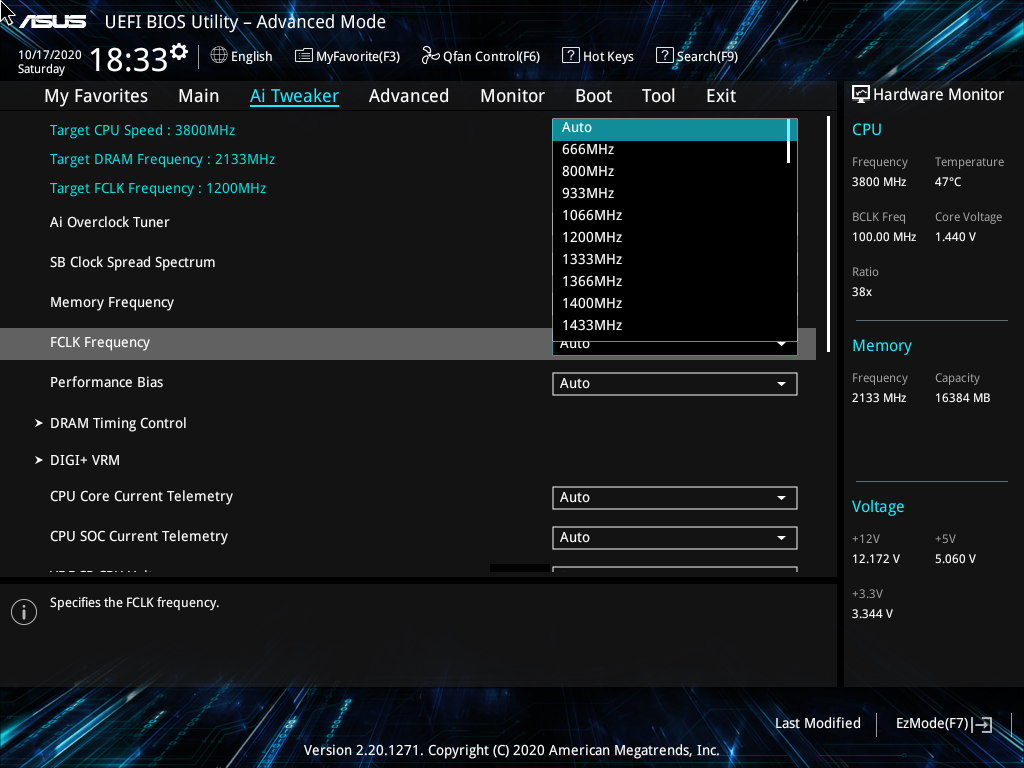Pick 1433MHz FCLK option
Screen dimensions: 1024x768
[x=671, y=325]
